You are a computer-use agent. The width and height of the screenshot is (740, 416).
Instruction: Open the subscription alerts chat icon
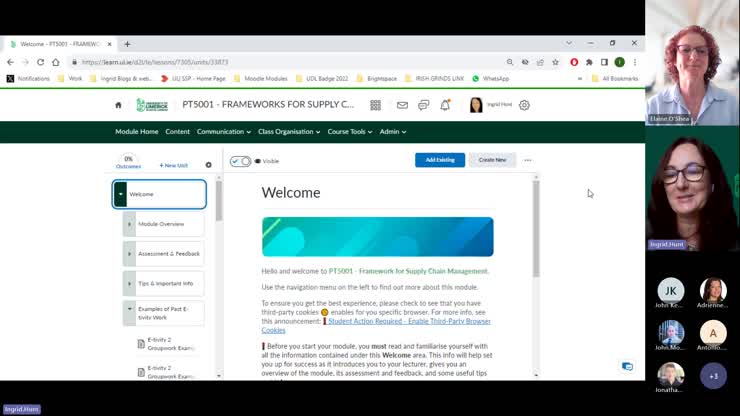pyautogui.click(x=423, y=105)
